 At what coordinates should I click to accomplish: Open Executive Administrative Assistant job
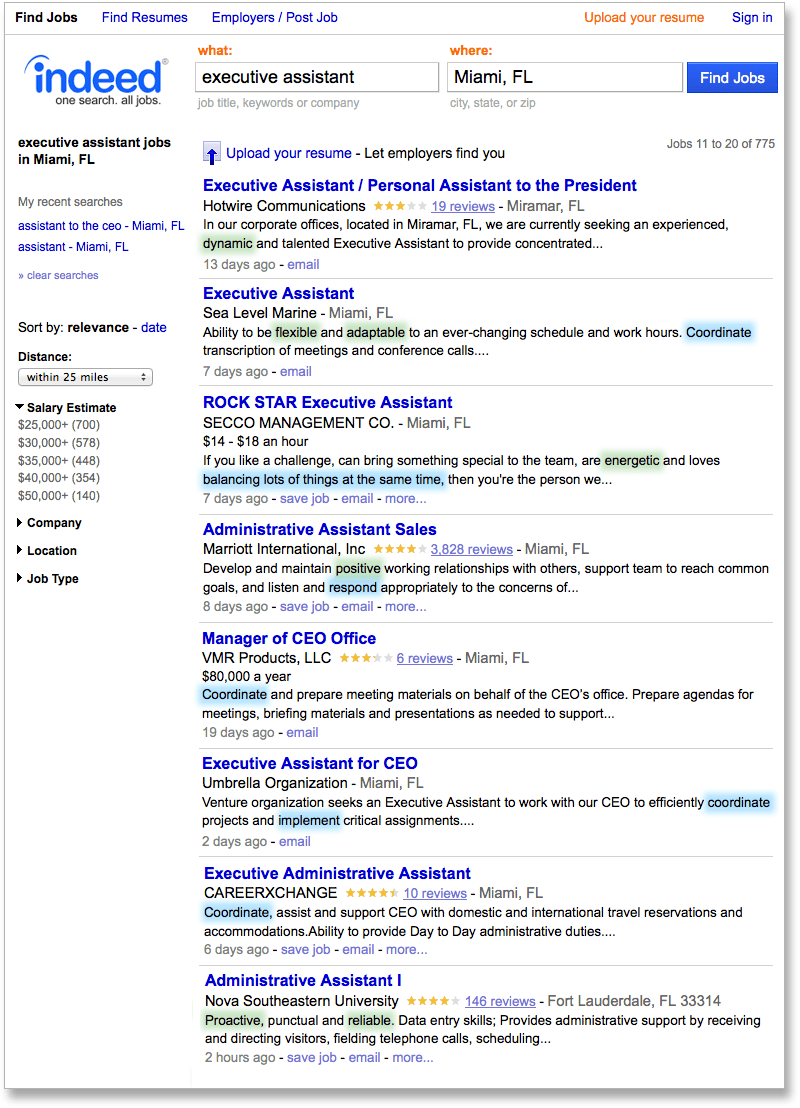(337, 874)
